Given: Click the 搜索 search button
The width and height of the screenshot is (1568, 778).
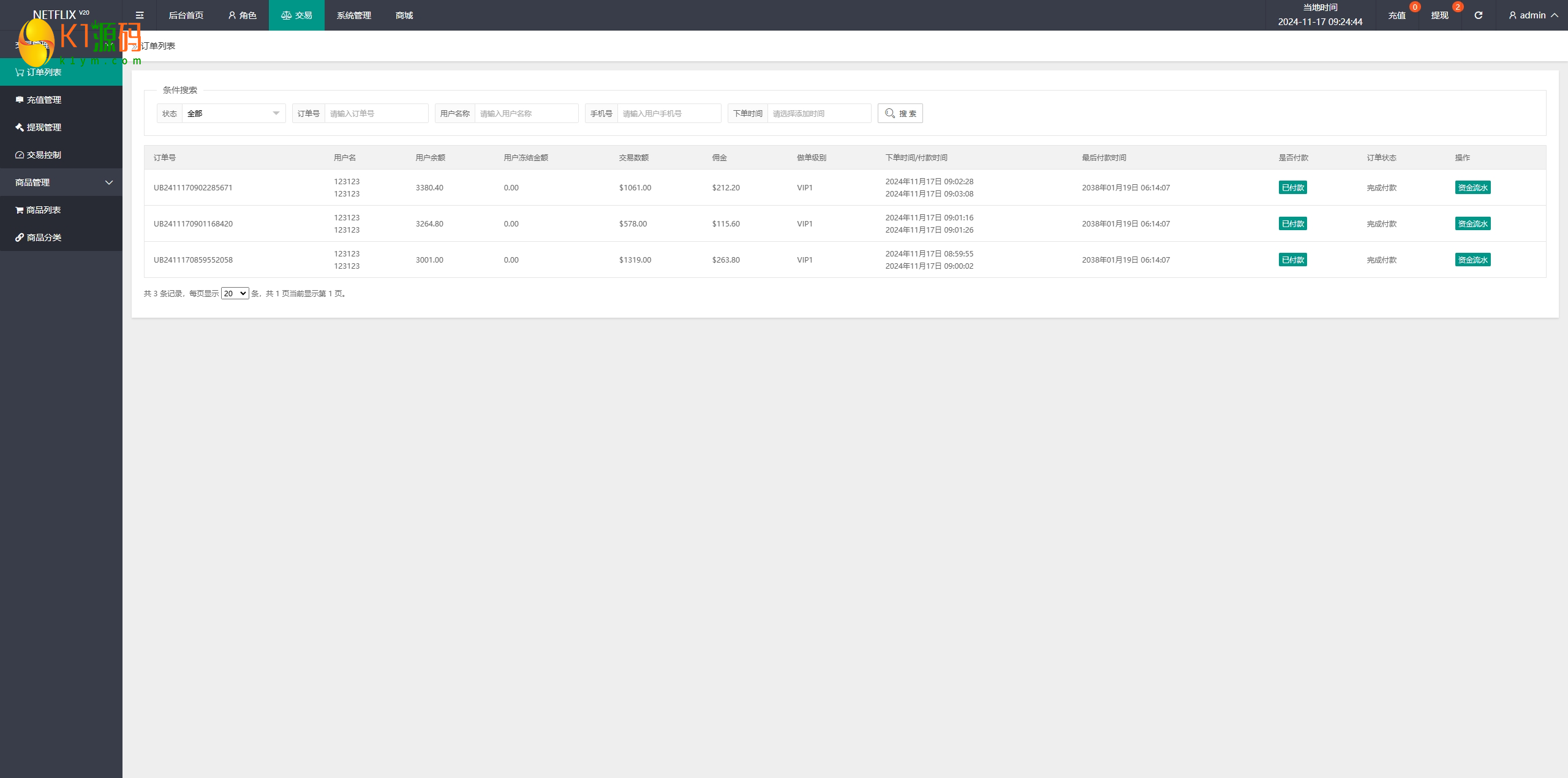Looking at the screenshot, I should [x=900, y=113].
